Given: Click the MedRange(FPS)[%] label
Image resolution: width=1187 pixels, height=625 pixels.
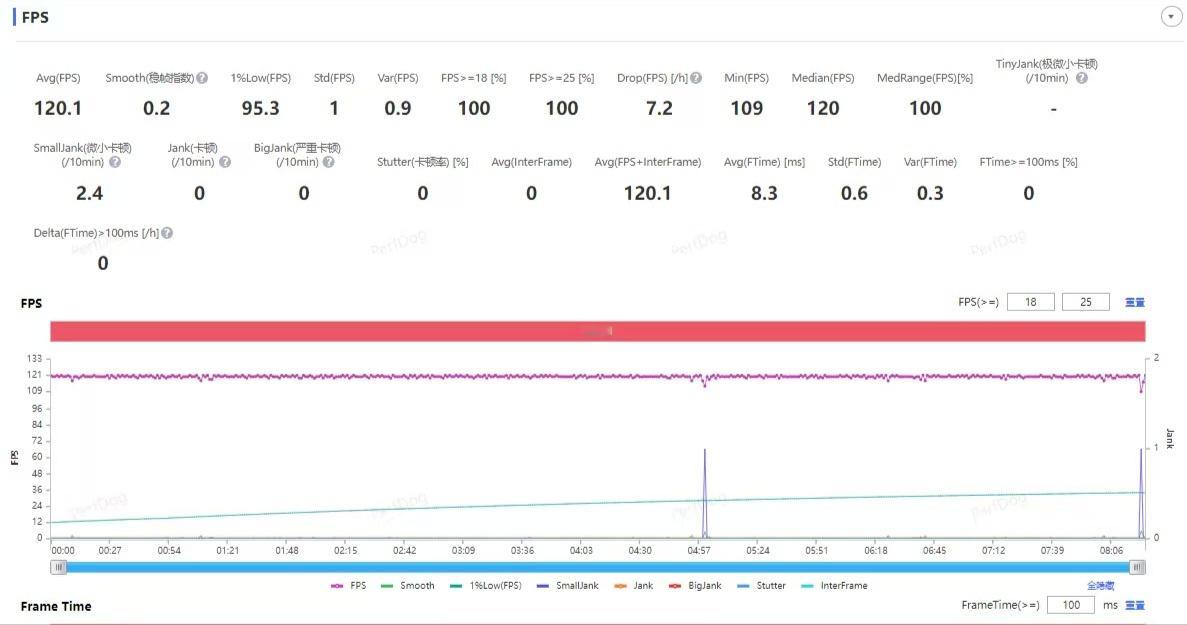Looking at the screenshot, I should (924, 78).
